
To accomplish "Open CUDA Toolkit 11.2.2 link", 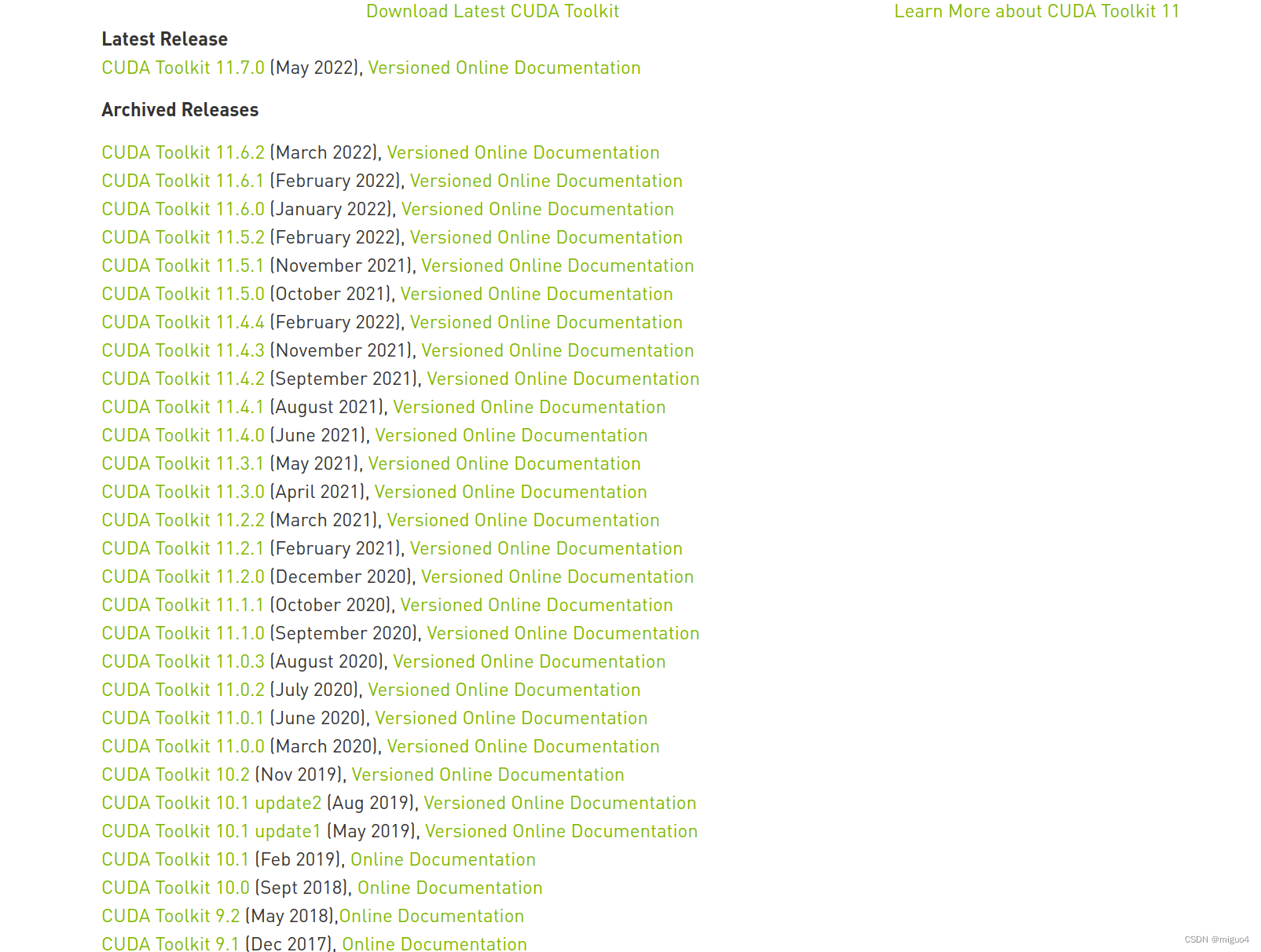I will 183,520.
